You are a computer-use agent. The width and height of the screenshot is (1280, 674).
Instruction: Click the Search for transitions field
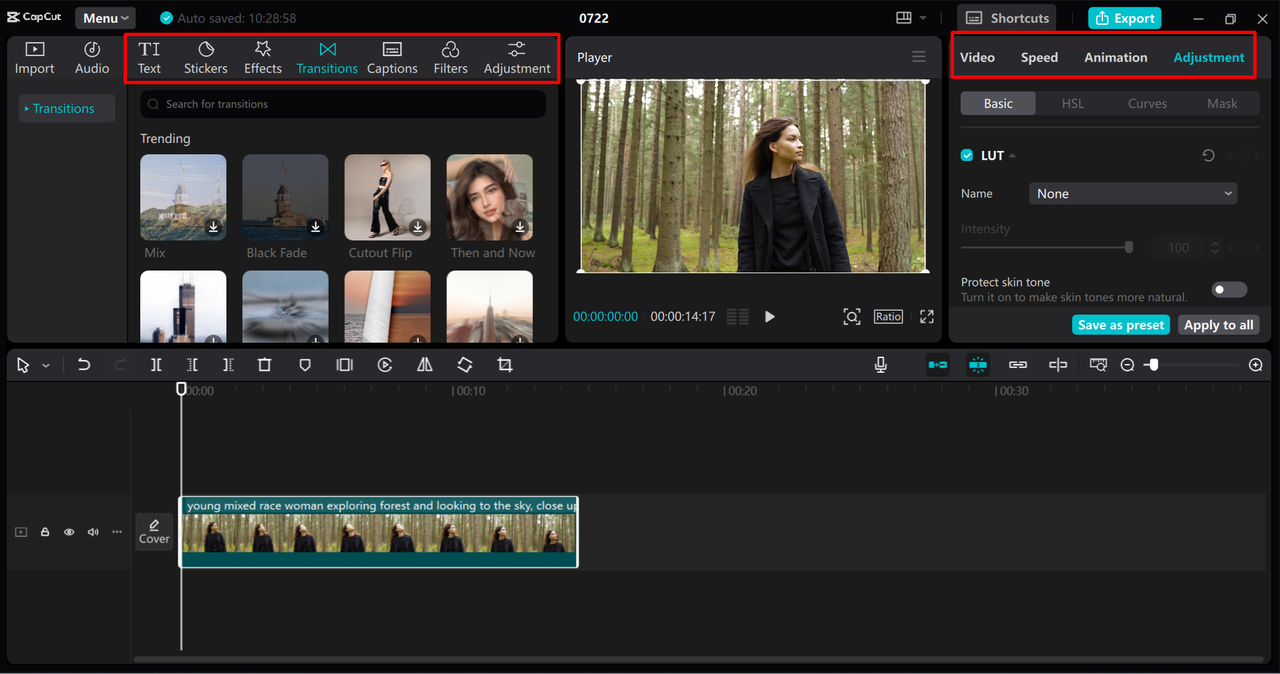click(343, 104)
